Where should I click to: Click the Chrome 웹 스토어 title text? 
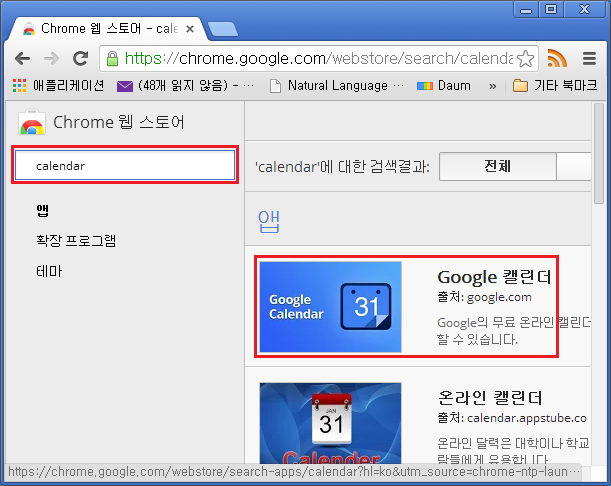tap(118, 122)
